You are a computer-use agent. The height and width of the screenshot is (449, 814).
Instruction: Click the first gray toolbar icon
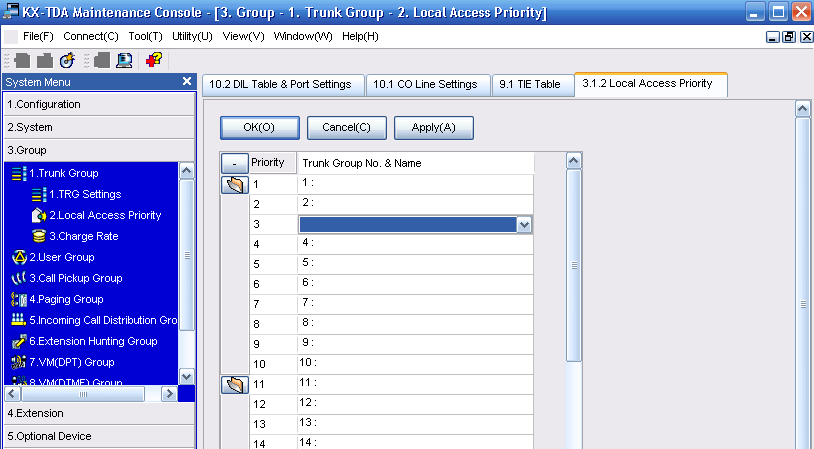tap(22, 61)
